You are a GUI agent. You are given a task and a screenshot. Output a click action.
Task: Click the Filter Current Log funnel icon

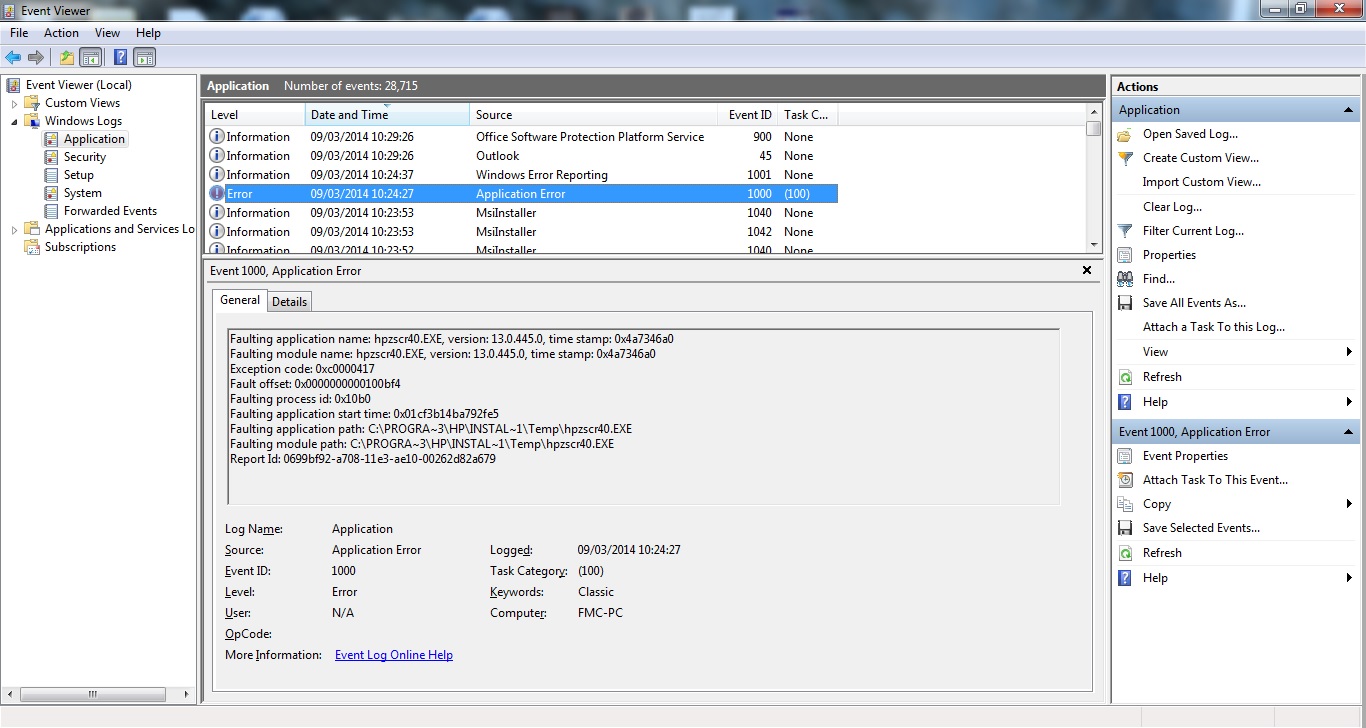1125,231
